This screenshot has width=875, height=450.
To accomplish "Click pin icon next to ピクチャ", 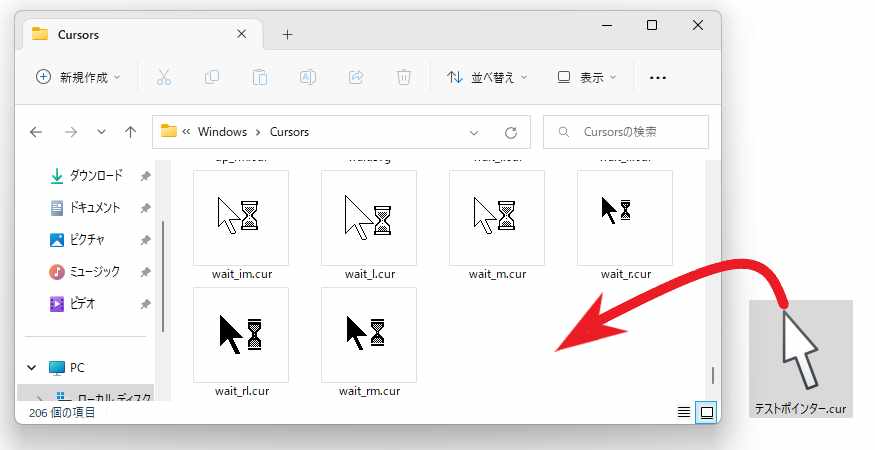I will [145, 240].
